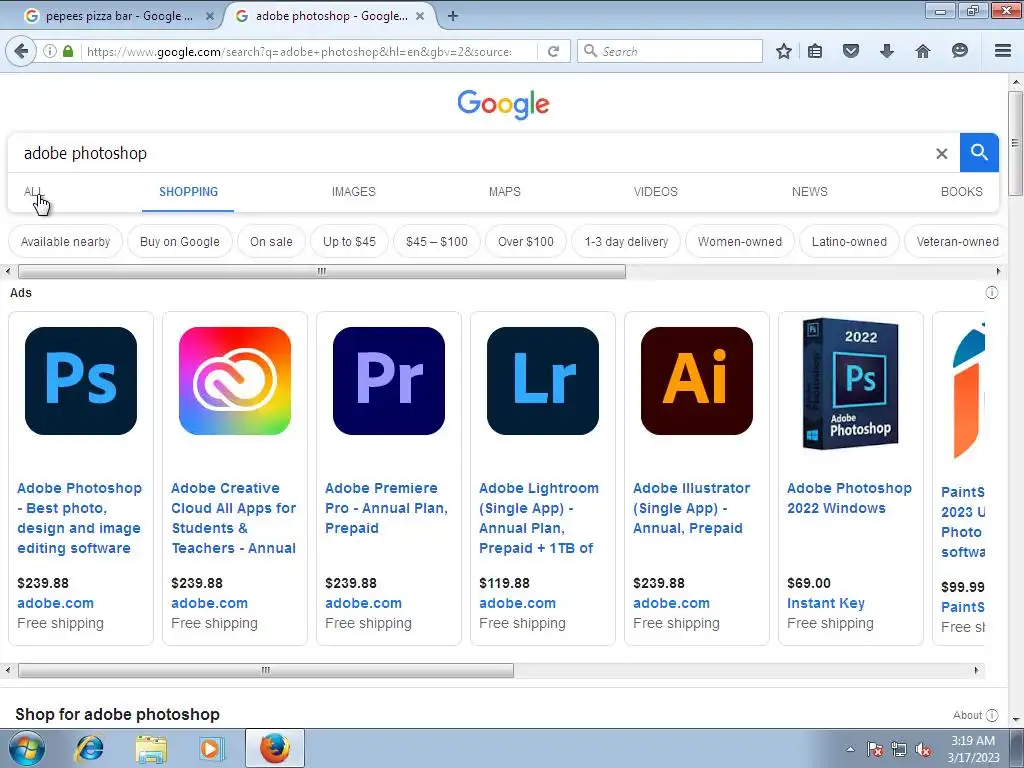Open the Windows Start menu
This screenshot has height=768, width=1024.
click(x=27, y=748)
